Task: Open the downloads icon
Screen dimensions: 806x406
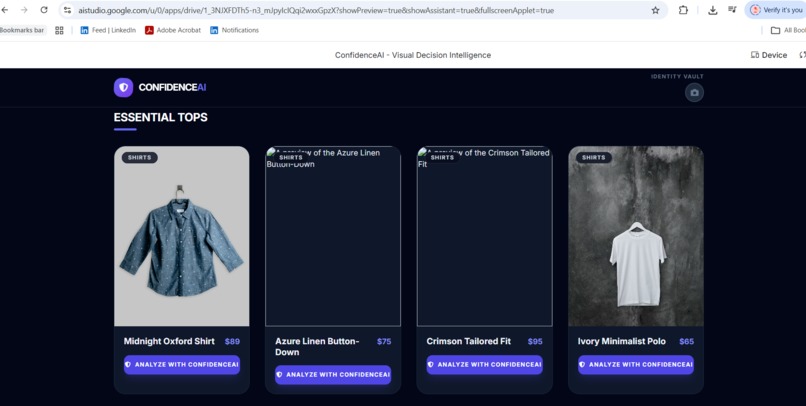Action: (712, 10)
